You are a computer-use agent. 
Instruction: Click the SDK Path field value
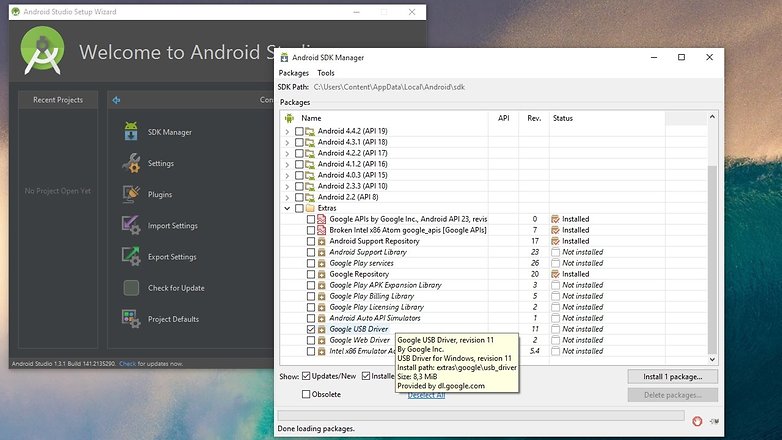(x=389, y=87)
